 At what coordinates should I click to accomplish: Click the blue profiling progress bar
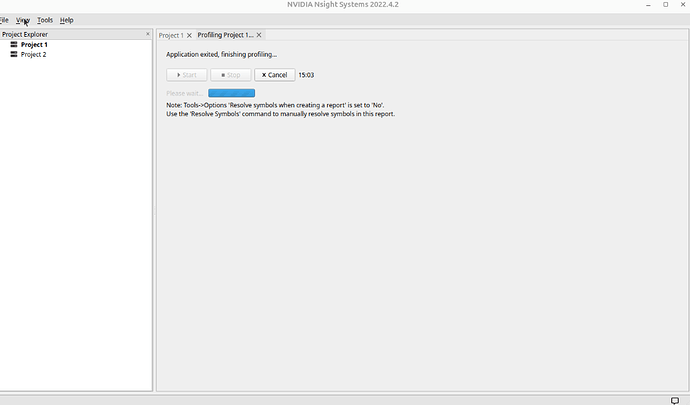[231, 93]
